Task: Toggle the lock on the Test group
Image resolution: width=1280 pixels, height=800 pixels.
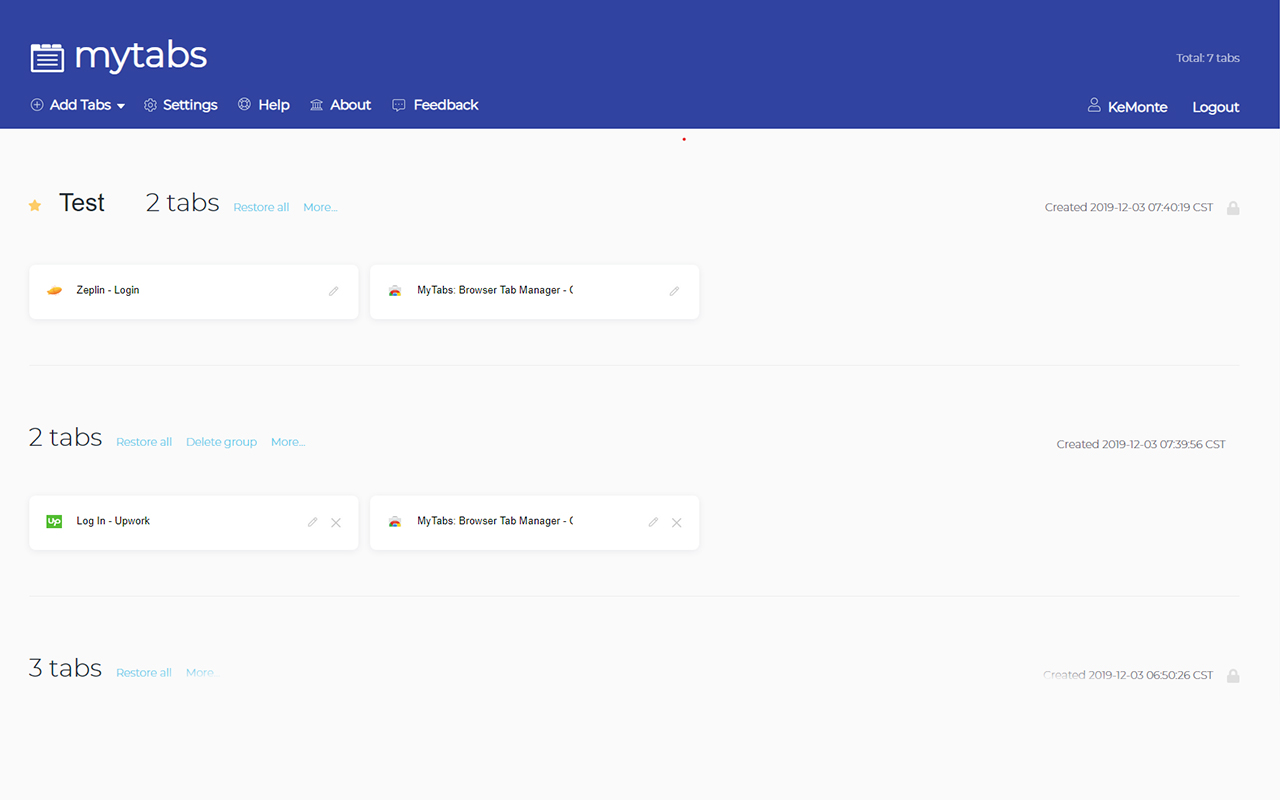Action: (x=1233, y=208)
